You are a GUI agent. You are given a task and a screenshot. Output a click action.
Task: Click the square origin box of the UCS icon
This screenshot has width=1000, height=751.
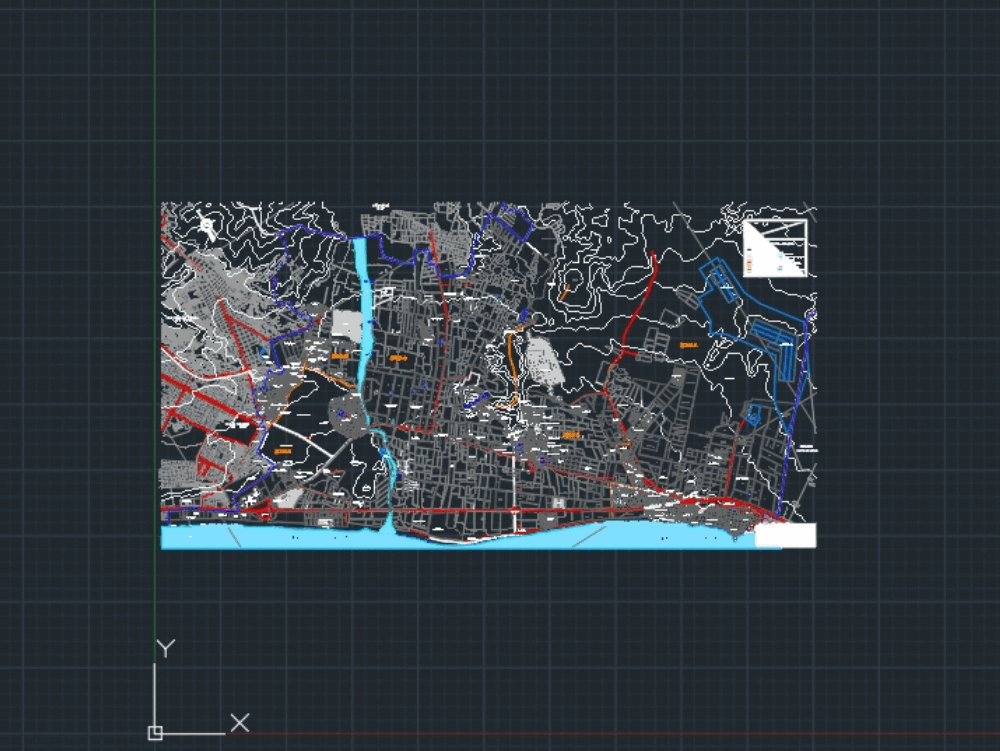[x=156, y=733]
